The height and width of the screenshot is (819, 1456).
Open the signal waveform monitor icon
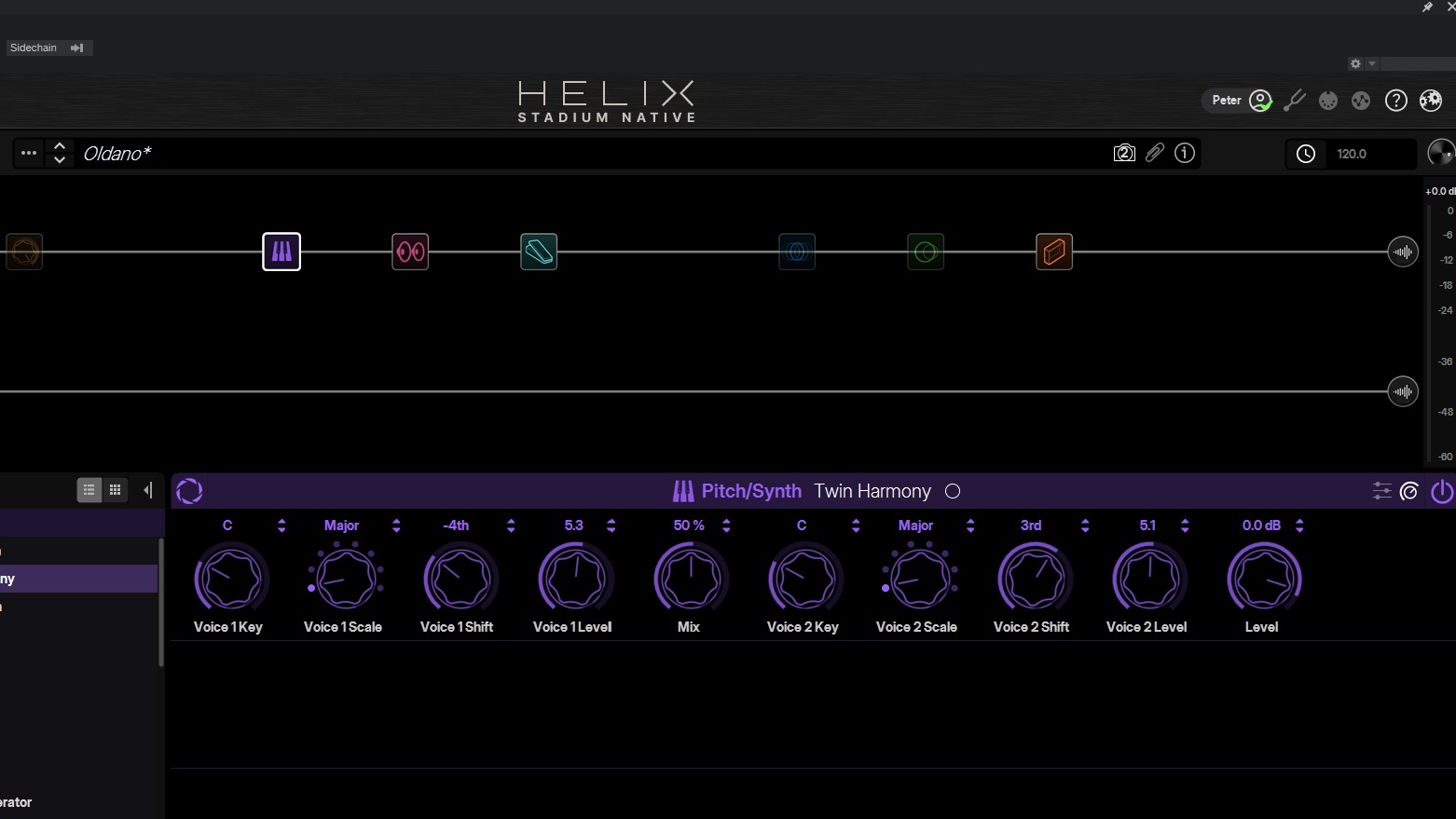tap(1361, 101)
